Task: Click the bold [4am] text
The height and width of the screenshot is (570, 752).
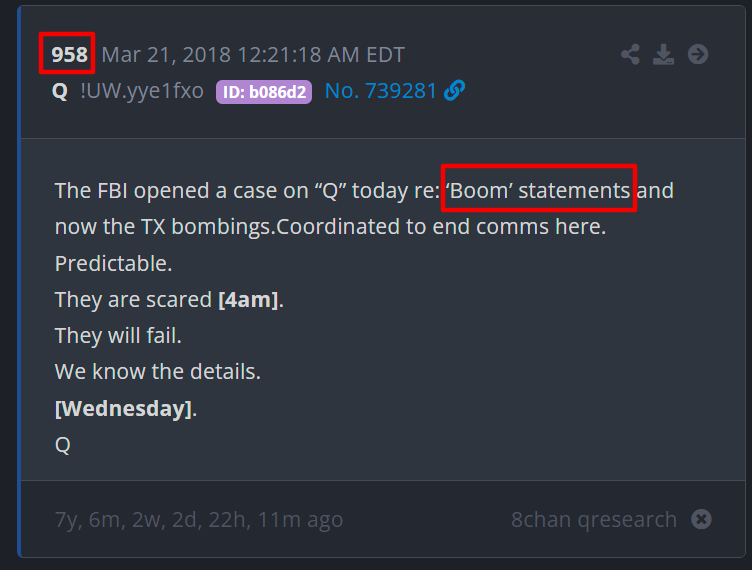Action: tap(248, 299)
